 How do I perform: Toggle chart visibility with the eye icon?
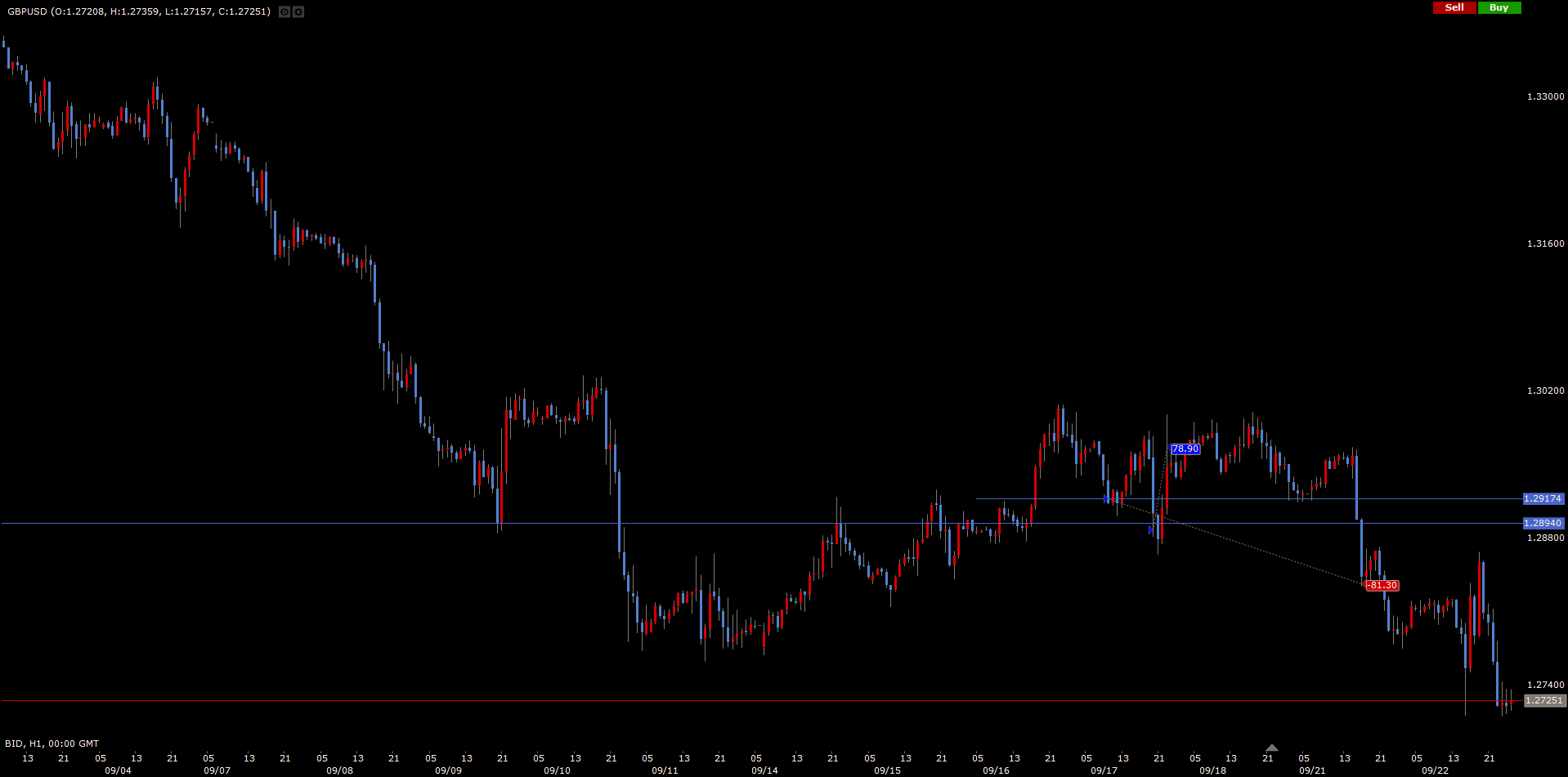(x=284, y=11)
